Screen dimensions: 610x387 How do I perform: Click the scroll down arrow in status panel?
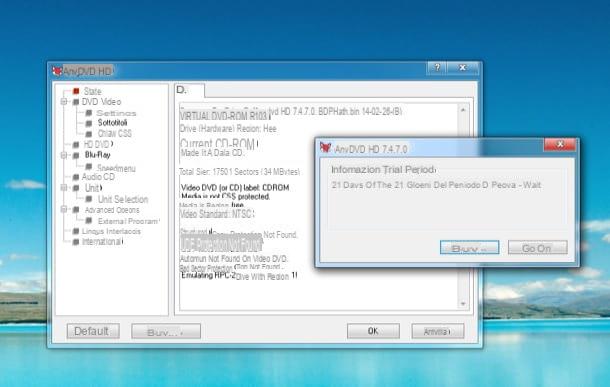pyautogui.click(x=463, y=303)
